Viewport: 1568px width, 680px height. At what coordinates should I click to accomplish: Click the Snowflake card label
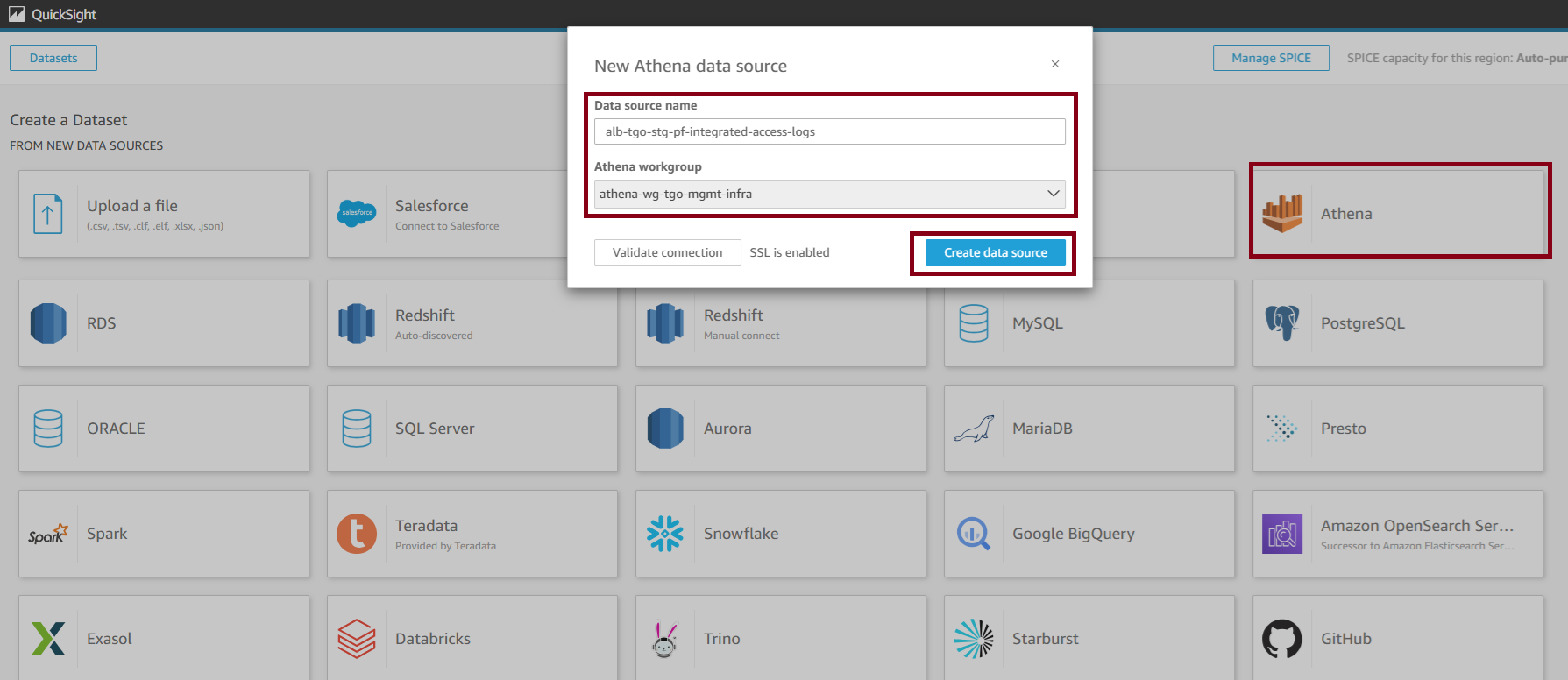[741, 534]
